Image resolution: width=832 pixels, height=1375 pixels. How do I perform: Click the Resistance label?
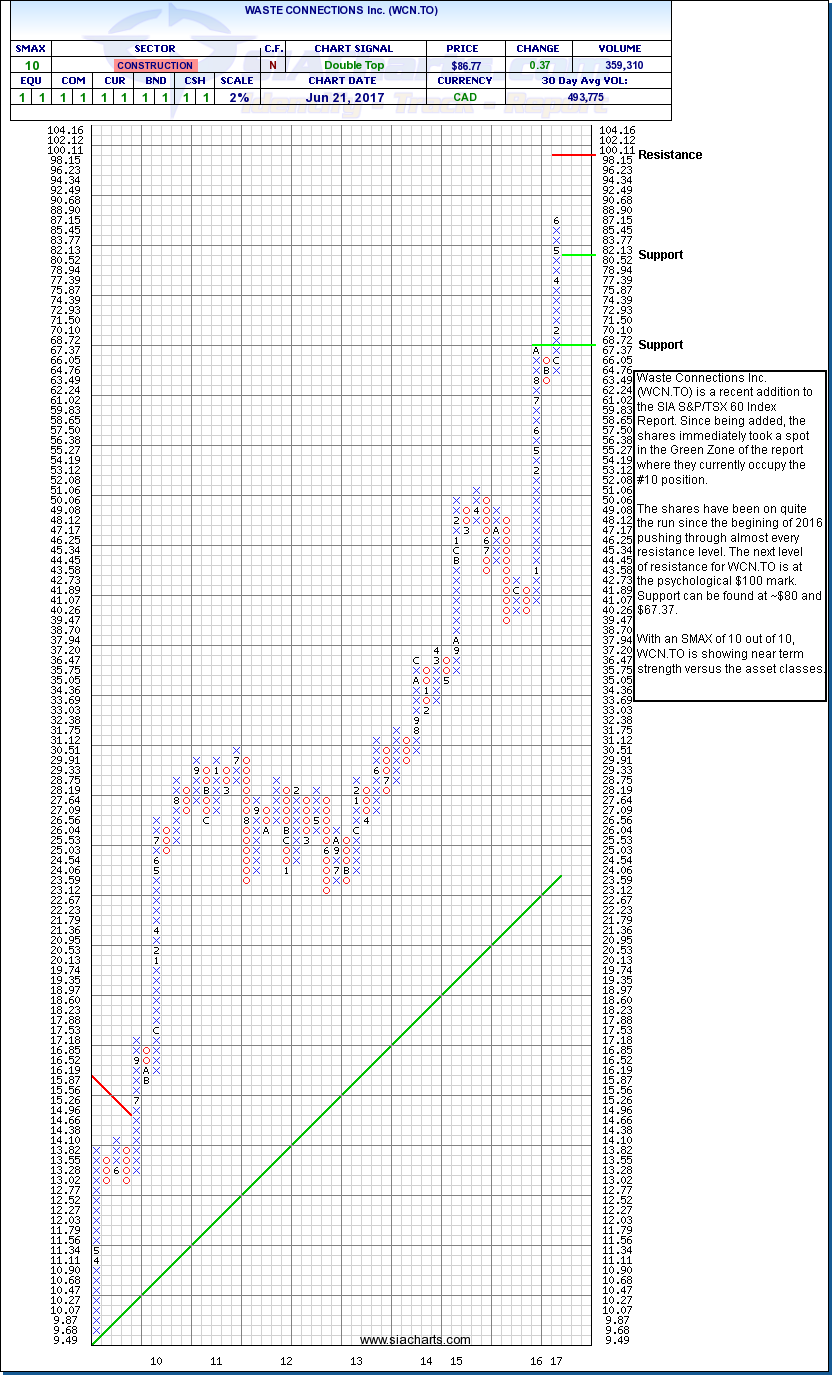pos(670,155)
